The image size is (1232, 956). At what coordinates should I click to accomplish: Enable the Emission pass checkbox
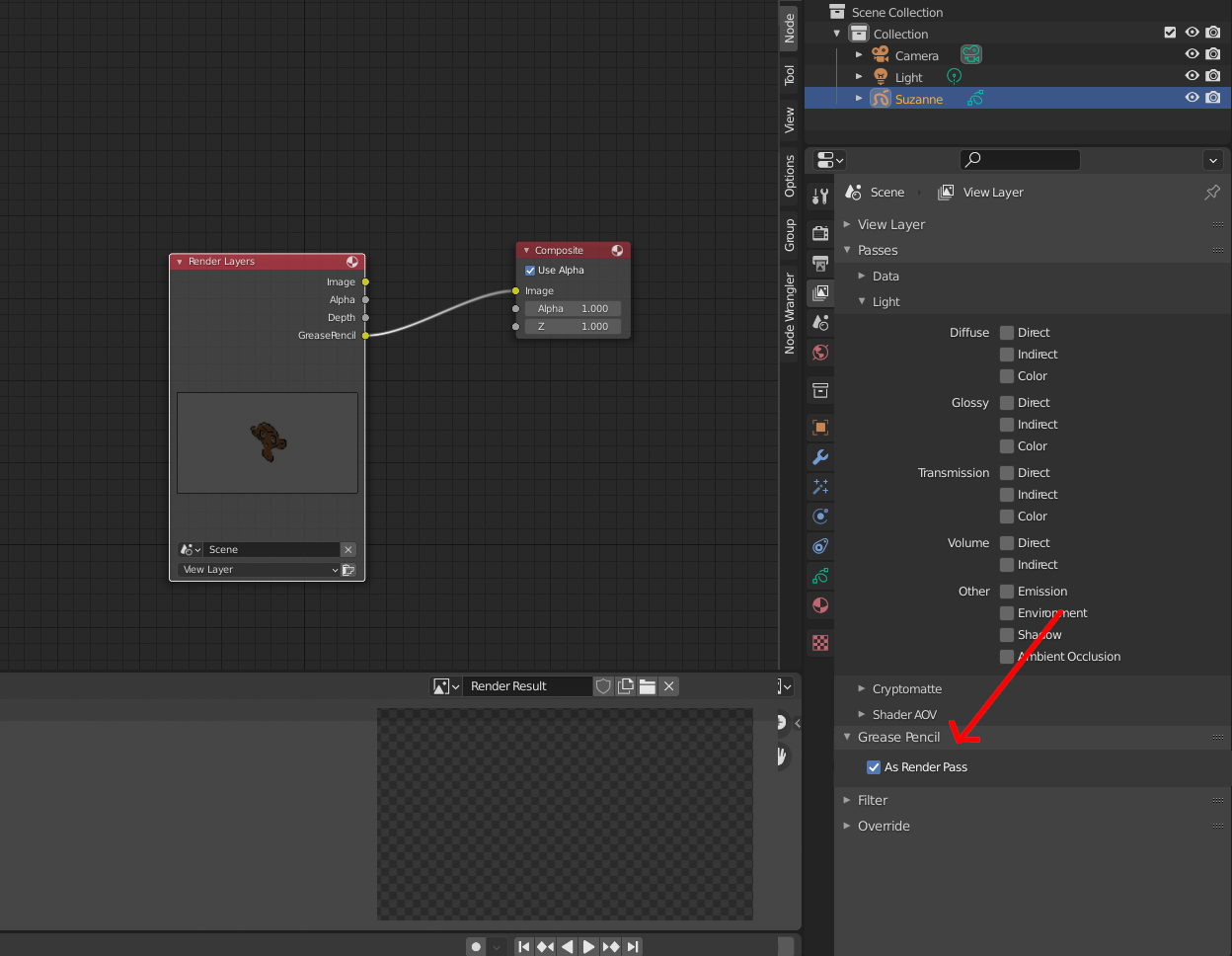[1007, 592]
